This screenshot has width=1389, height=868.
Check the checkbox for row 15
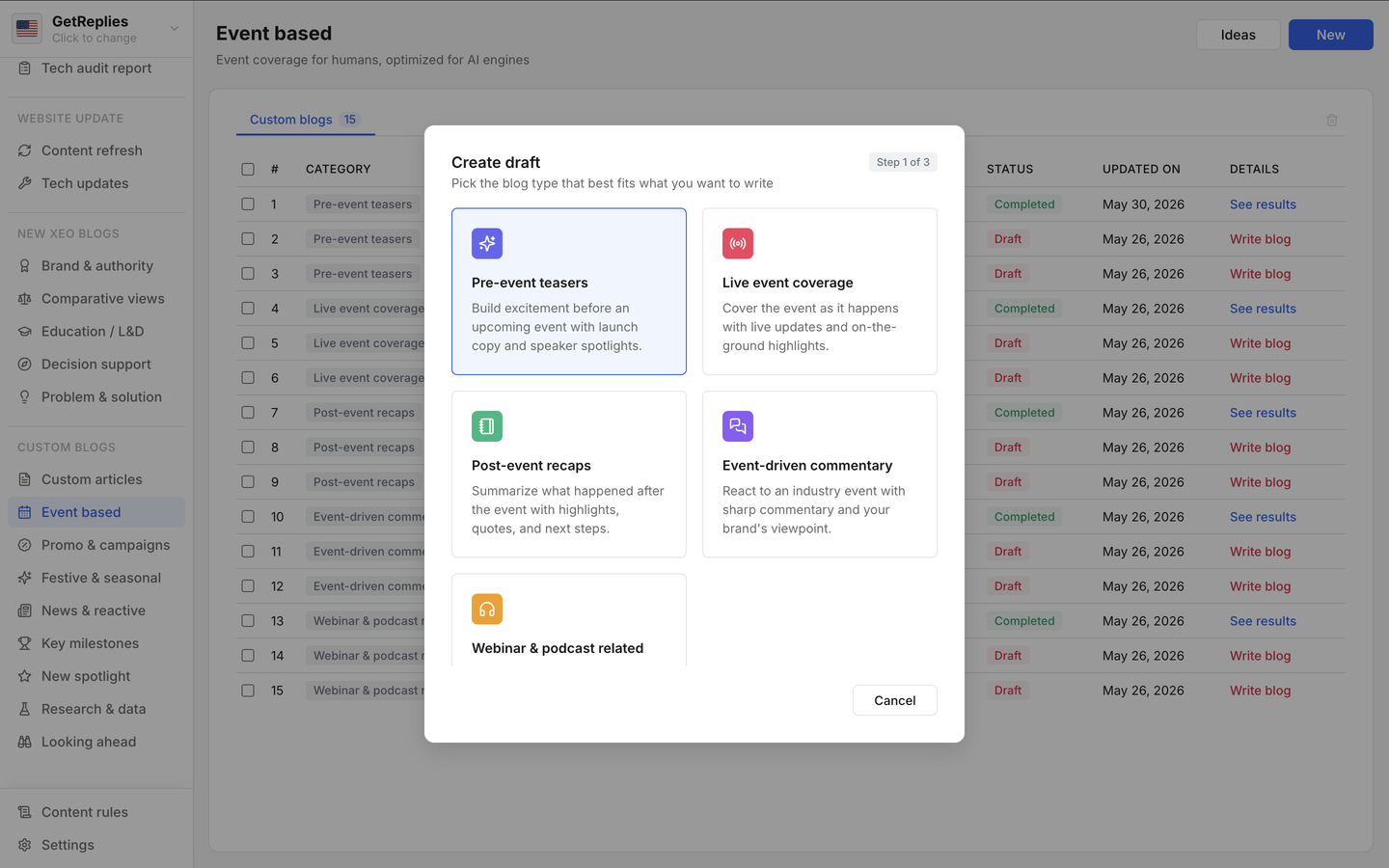248,691
